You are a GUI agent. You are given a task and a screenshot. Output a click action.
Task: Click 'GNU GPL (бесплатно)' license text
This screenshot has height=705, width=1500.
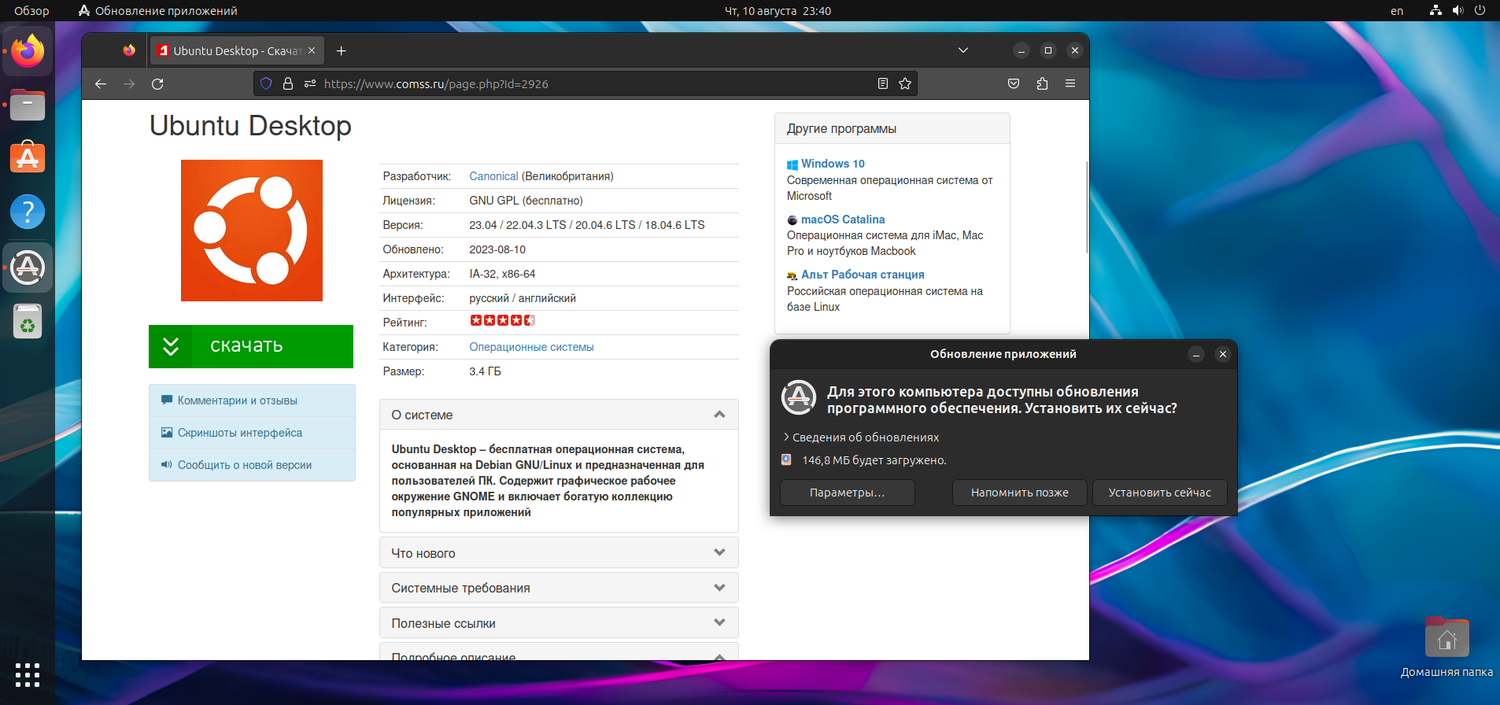[526, 200]
